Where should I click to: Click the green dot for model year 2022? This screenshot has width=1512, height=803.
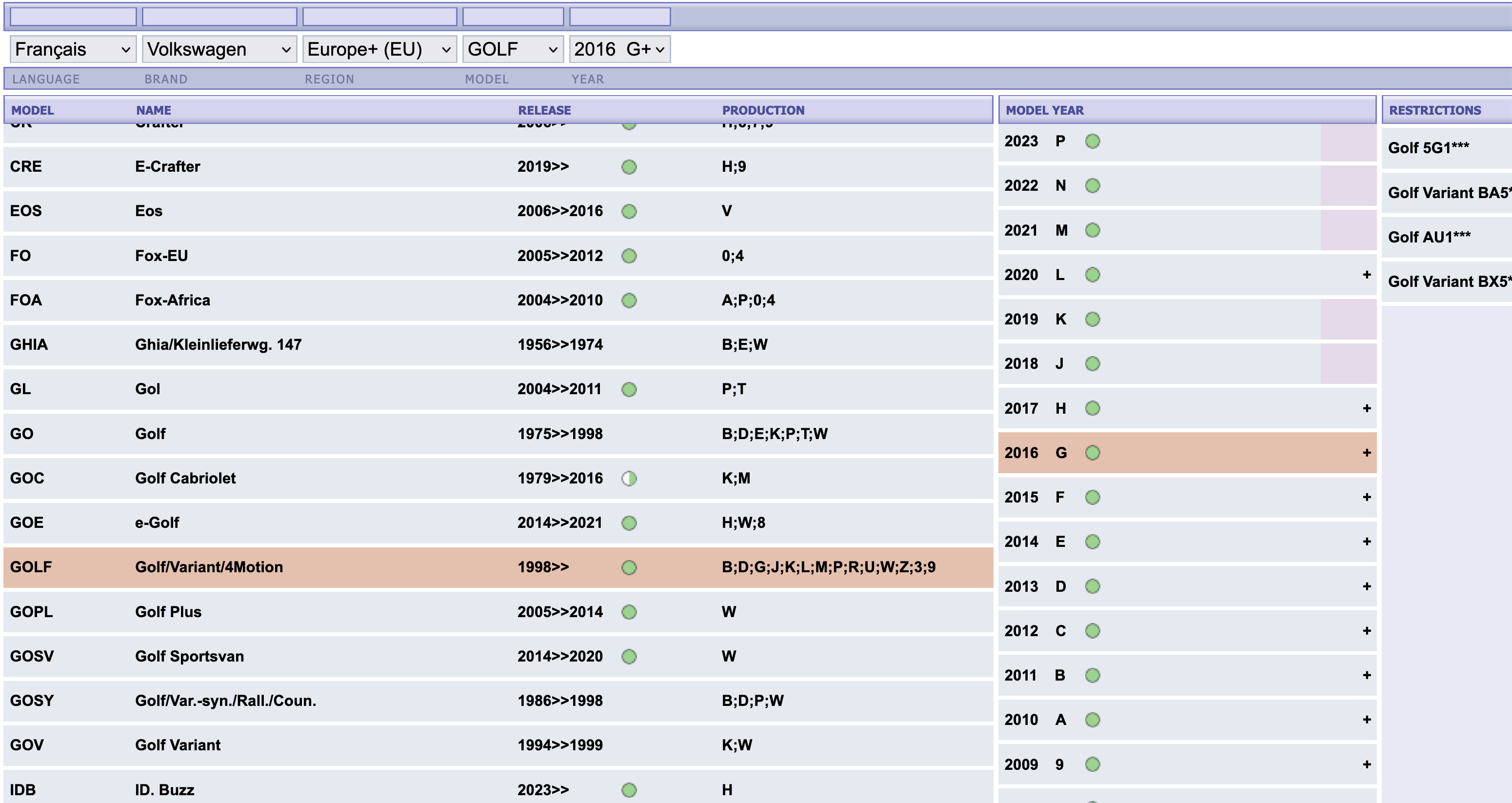click(1093, 186)
